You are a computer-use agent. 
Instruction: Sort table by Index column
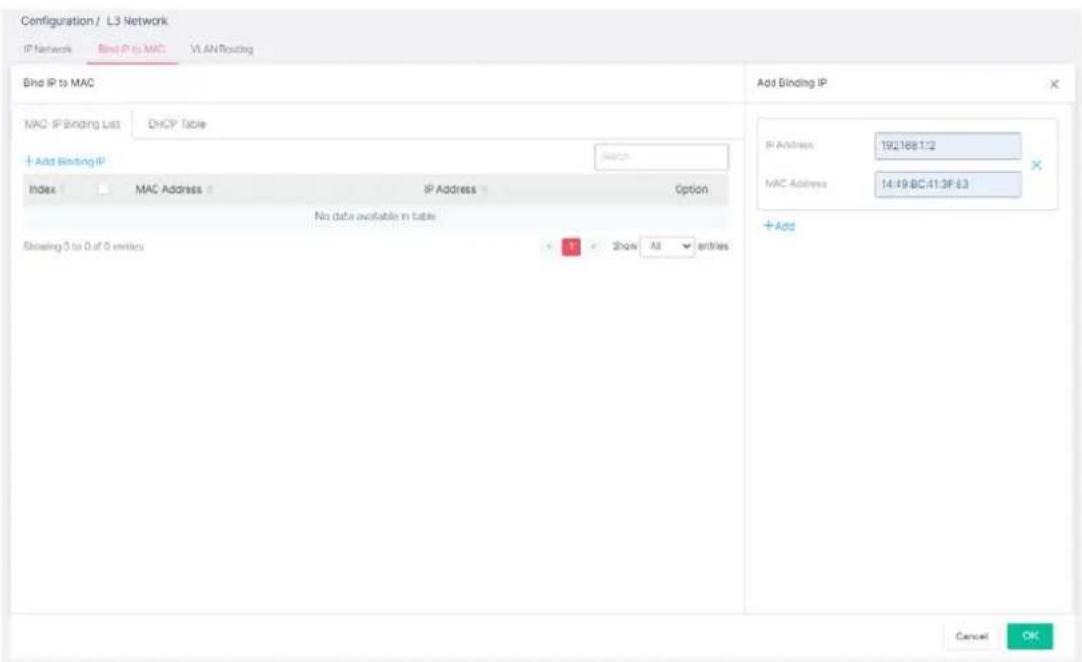(x=45, y=189)
